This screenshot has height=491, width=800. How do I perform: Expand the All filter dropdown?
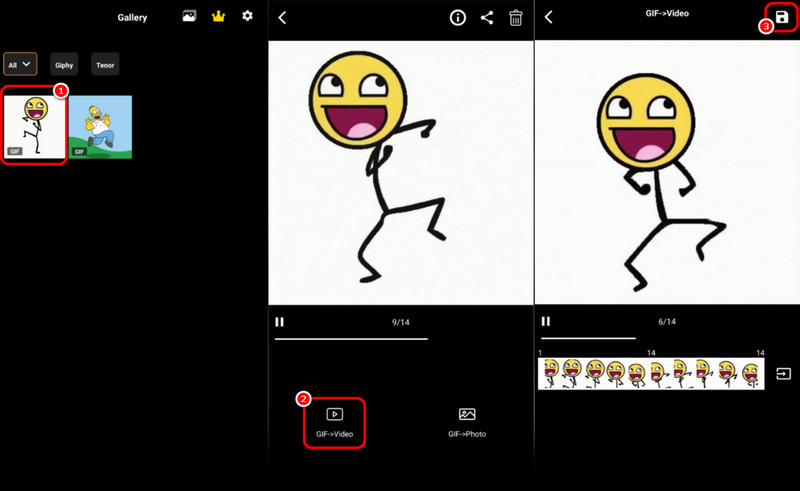coord(20,65)
